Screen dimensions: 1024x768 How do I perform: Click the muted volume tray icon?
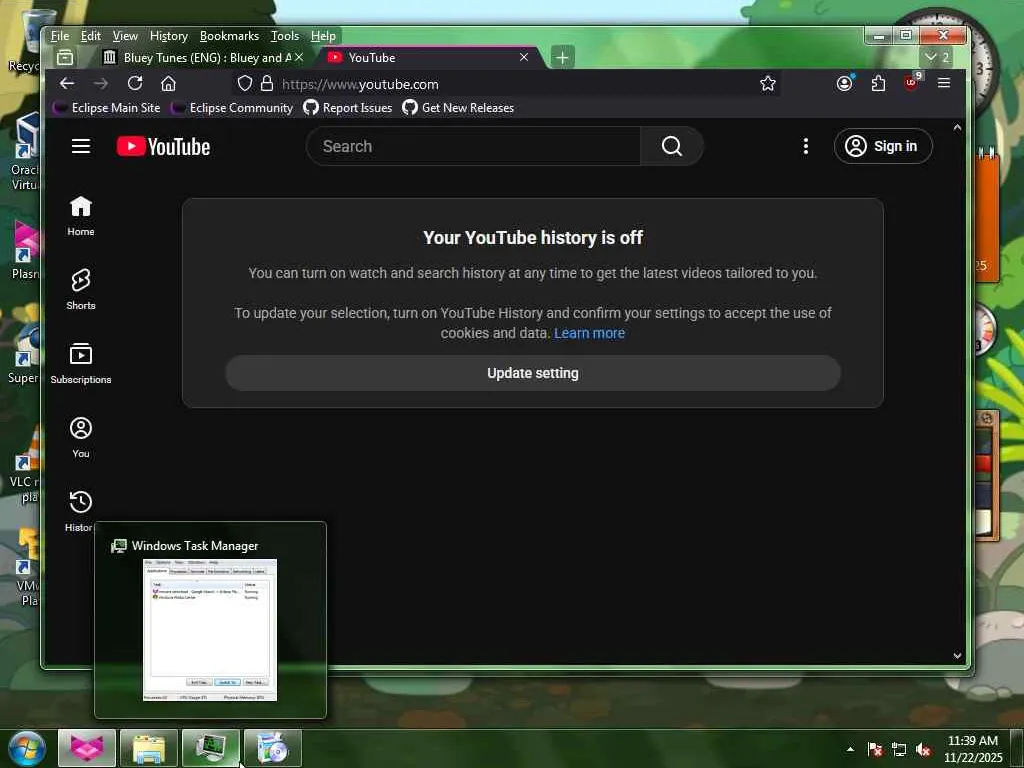click(923, 749)
